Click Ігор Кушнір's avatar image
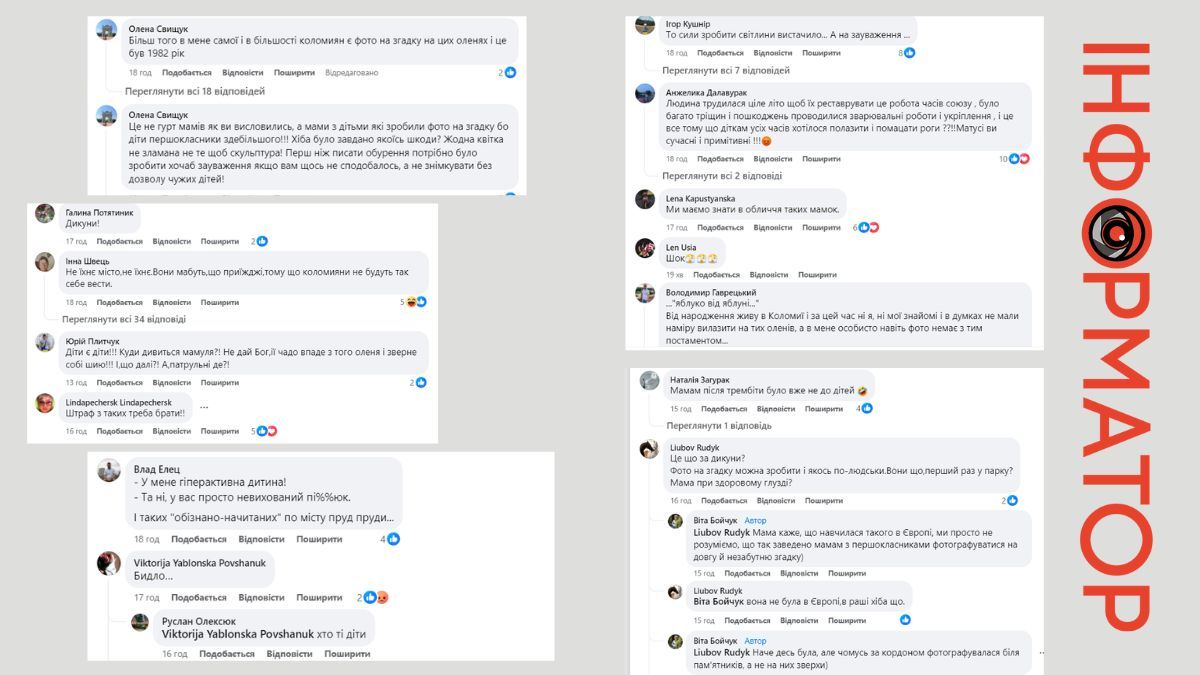This screenshot has height=675, width=1200. 645,25
